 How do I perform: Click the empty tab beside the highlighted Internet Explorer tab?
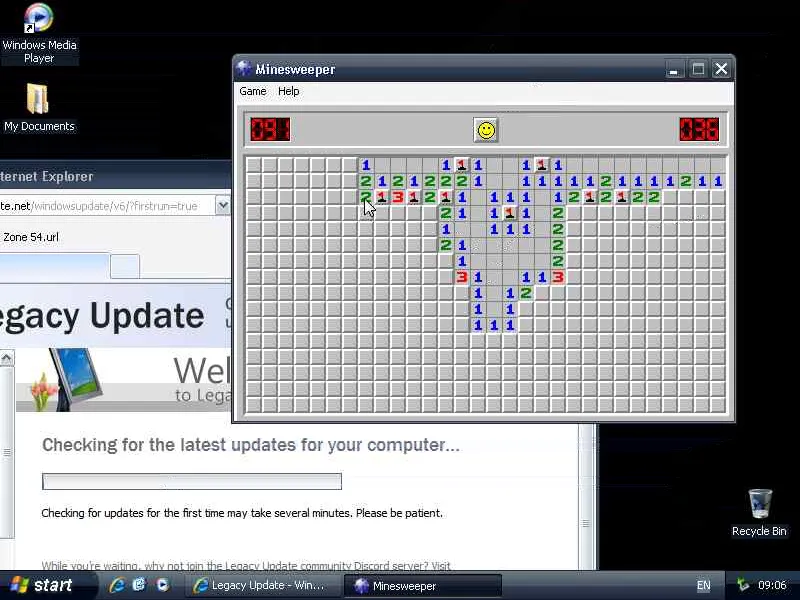pyautogui.click(x=125, y=266)
